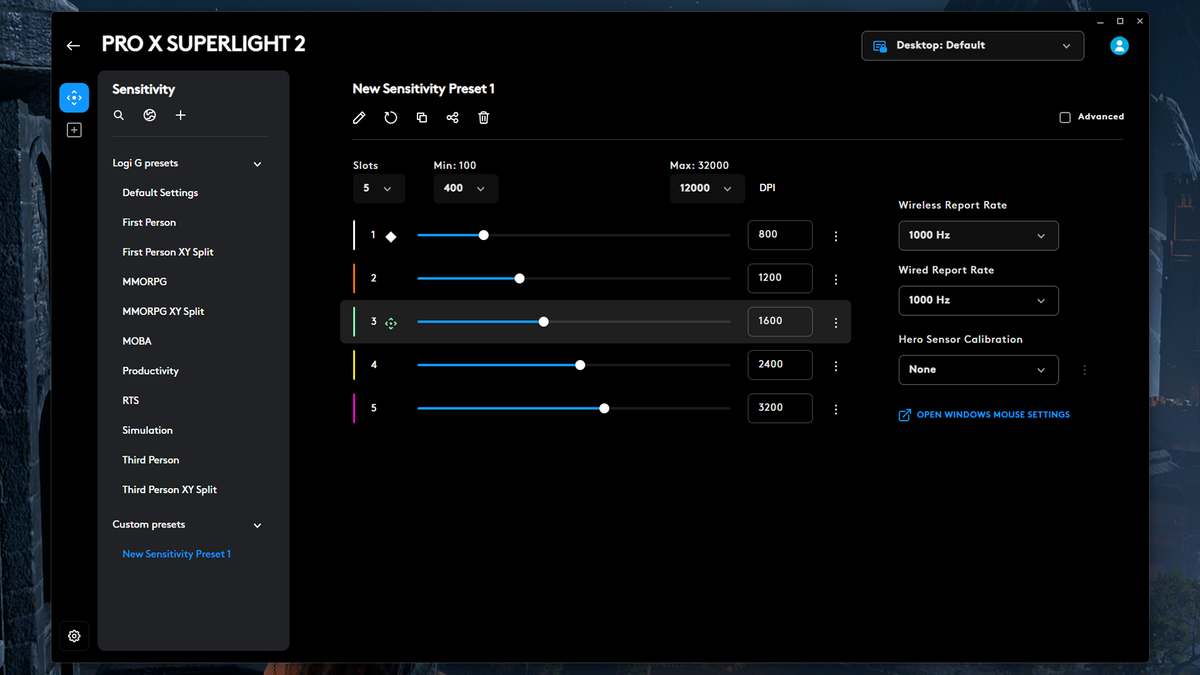Open three-dot menu beside Hero Sensor Calibration
The width and height of the screenshot is (1200, 675).
click(1085, 370)
